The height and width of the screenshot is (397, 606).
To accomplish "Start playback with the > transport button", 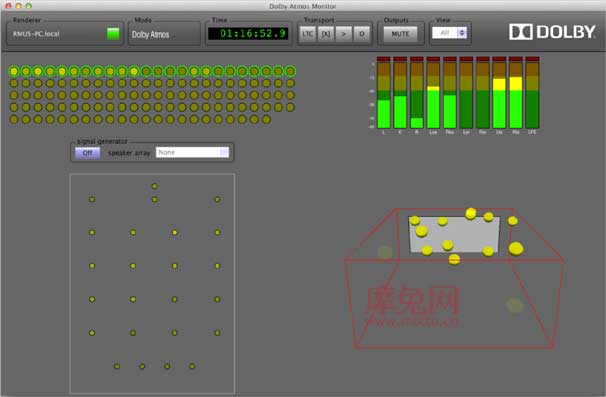I will pyautogui.click(x=344, y=34).
